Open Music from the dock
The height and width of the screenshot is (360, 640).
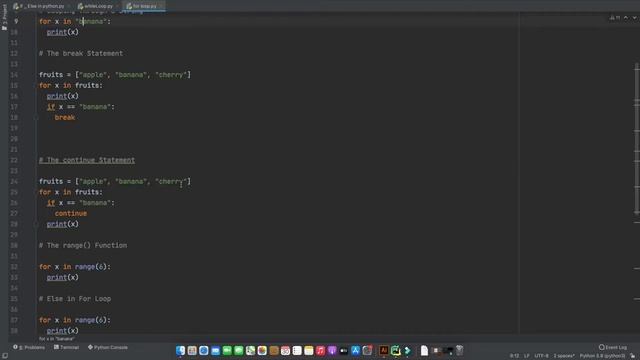point(320,350)
